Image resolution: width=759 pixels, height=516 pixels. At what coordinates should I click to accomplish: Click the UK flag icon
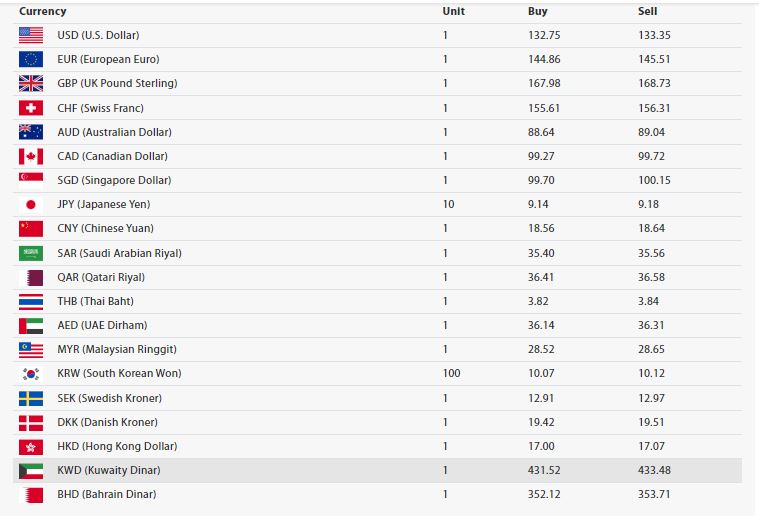(x=30, y=83)
